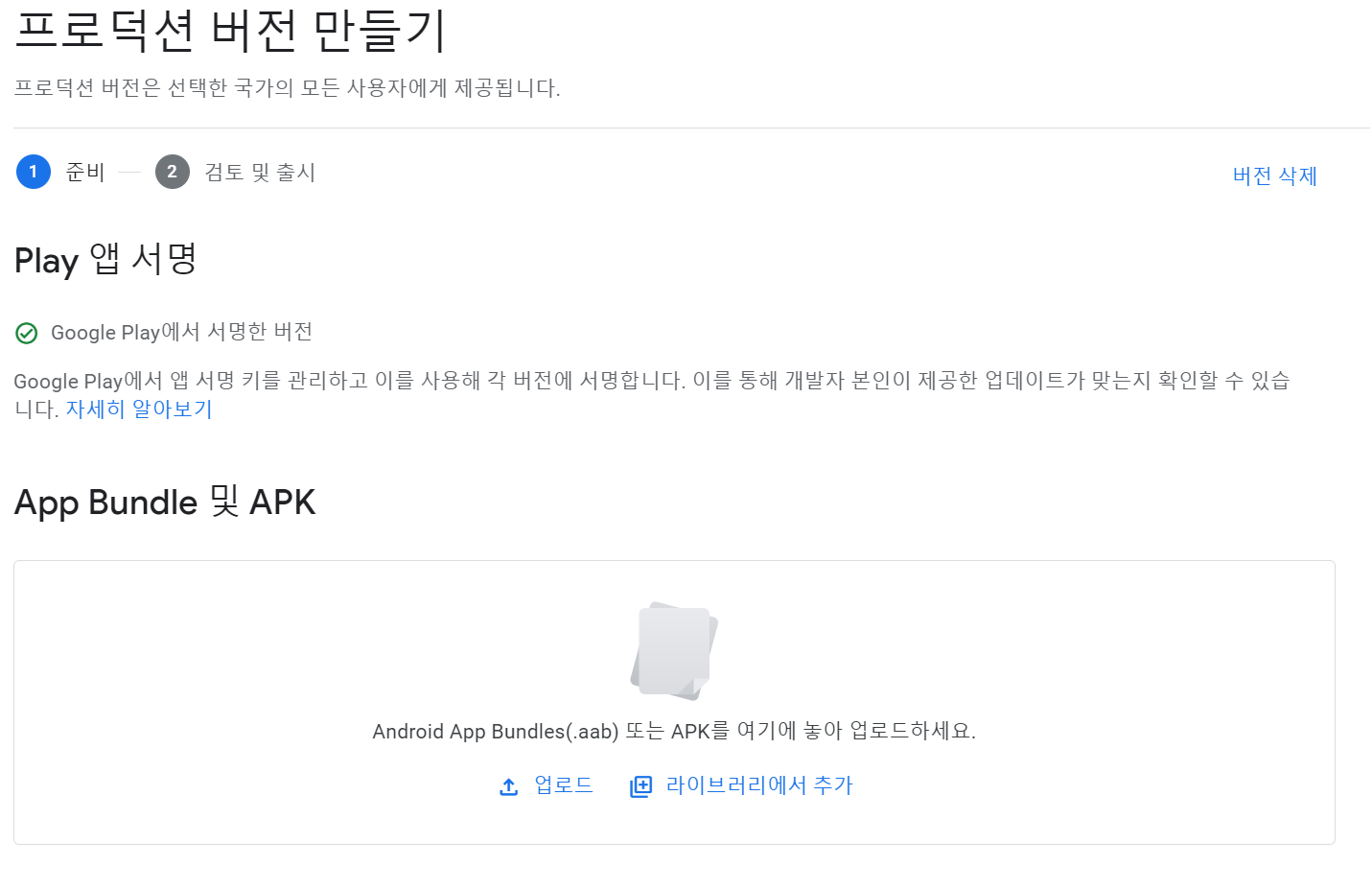Screen dimensions: 1372x889
Task: Click the 프로덕션 버전 만들기 page title
Action: (x=230, y=31)
